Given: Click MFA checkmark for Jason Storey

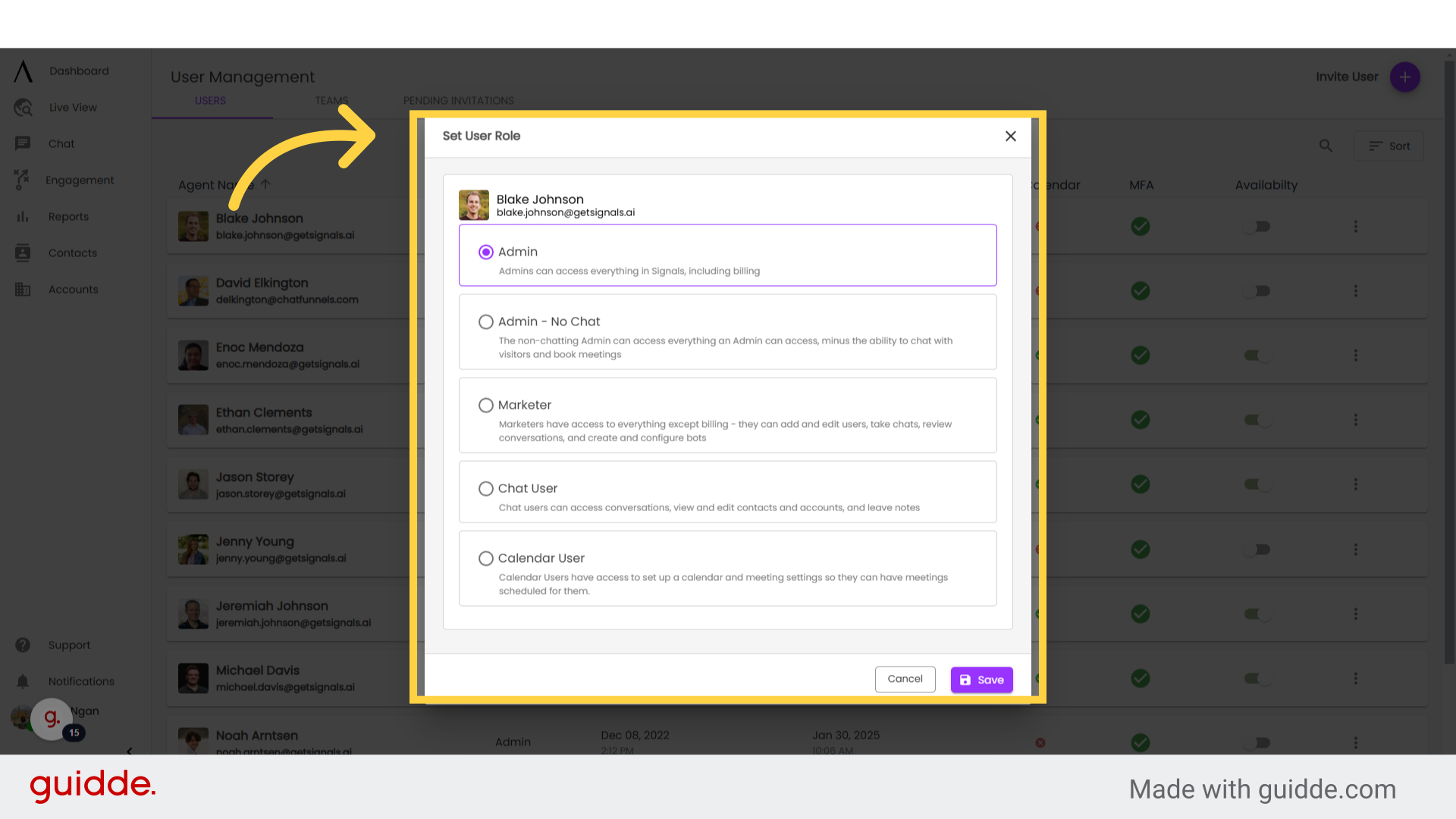Looking at the screenshot, I should click(1141, 484).
